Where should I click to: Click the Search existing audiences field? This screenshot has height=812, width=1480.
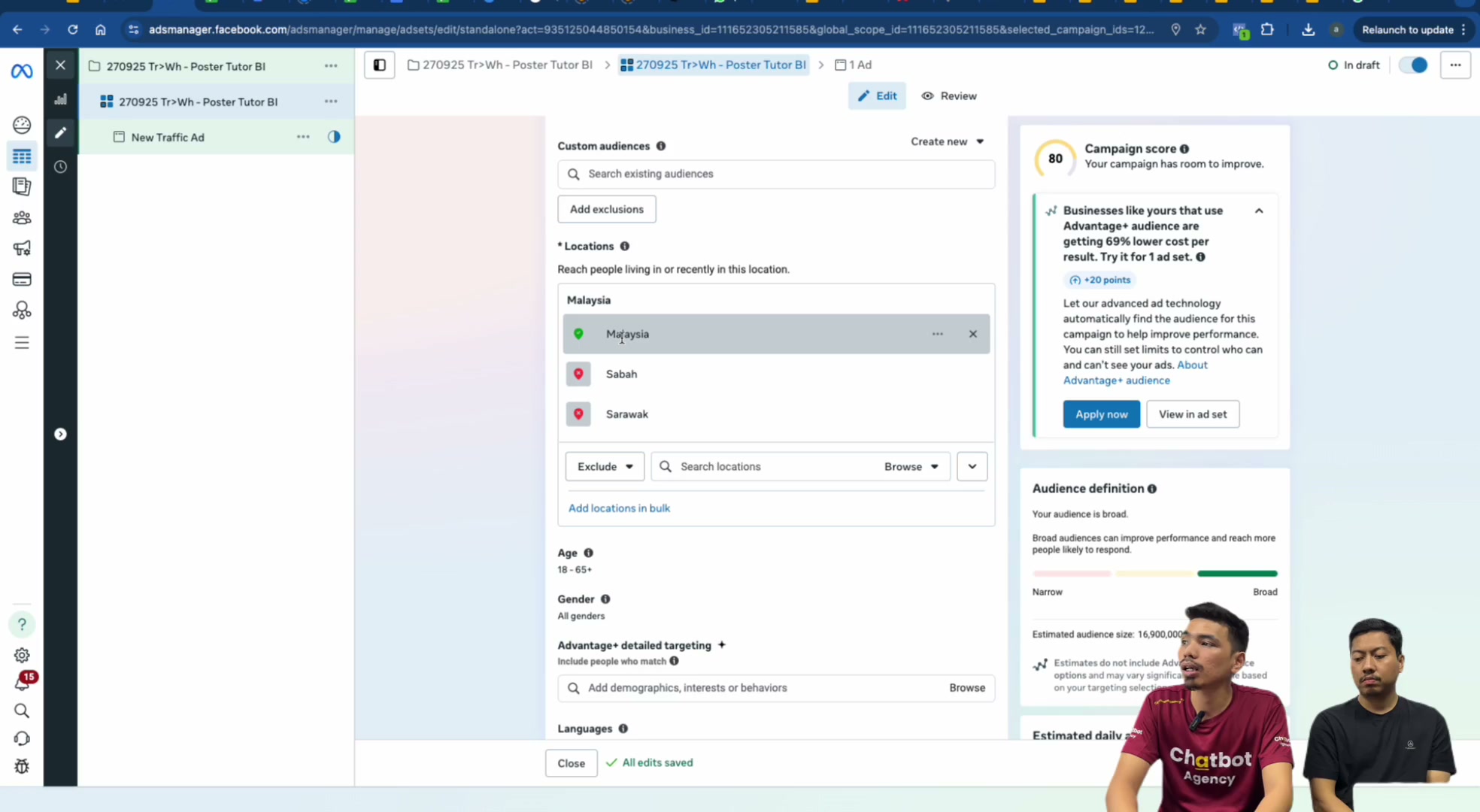click(x=776, y=174)
